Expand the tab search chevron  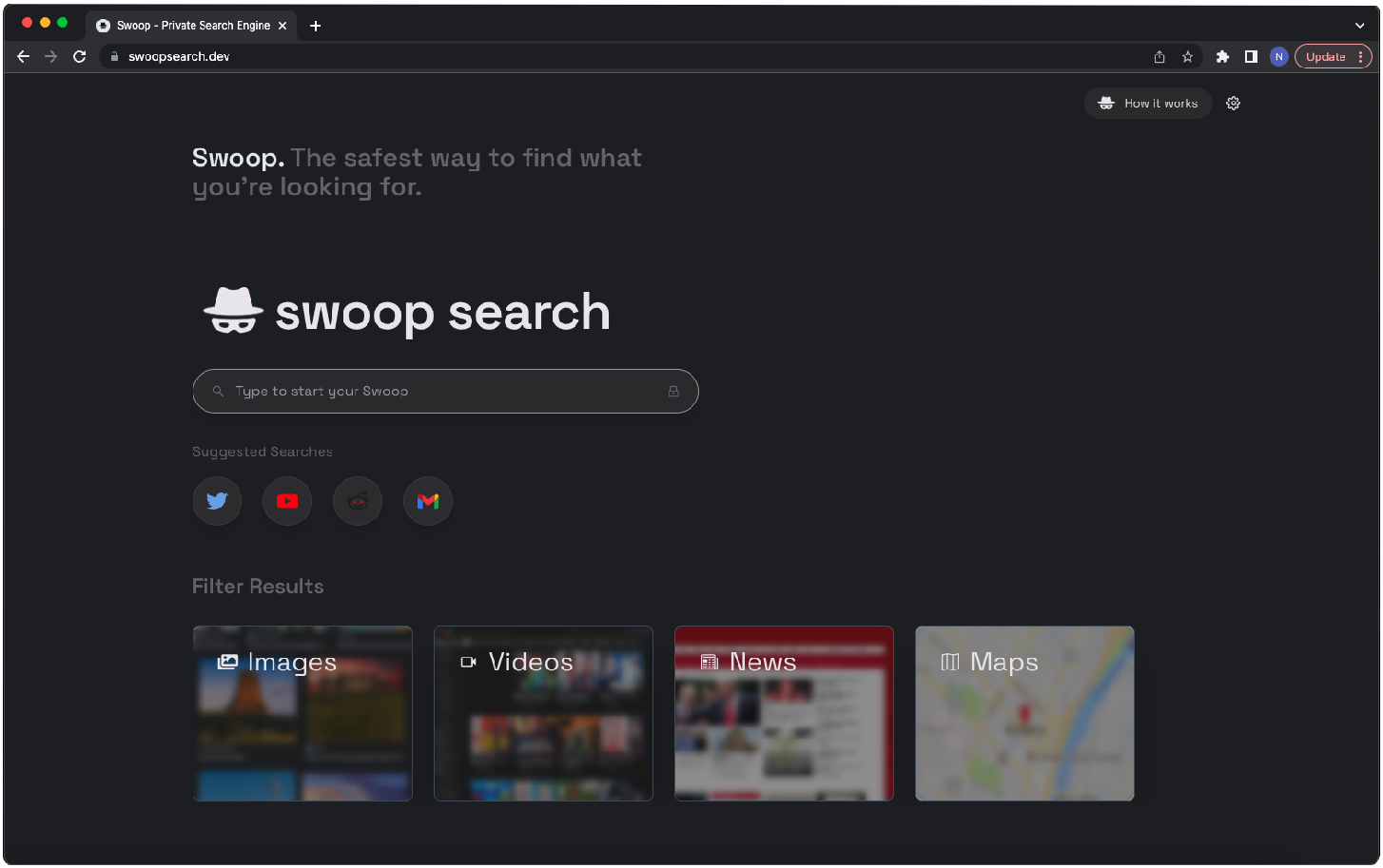pos(1360,26)
